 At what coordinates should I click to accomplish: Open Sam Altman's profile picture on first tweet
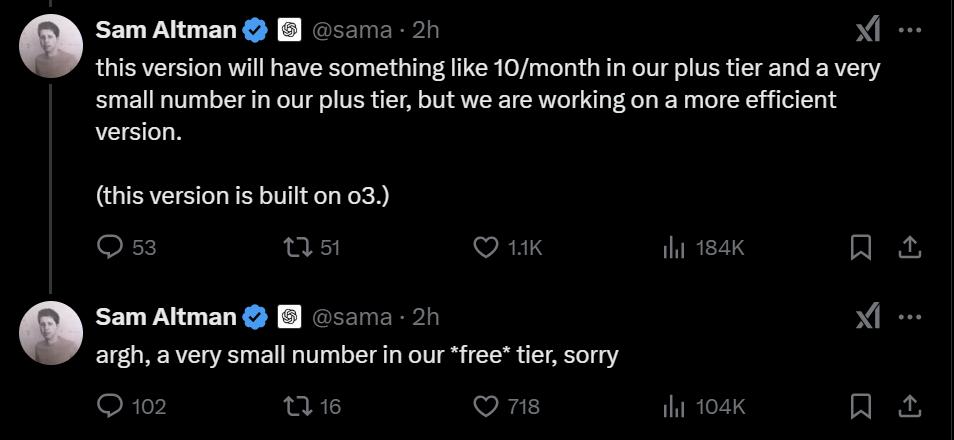pyautogui.click(x=51, y=47)
